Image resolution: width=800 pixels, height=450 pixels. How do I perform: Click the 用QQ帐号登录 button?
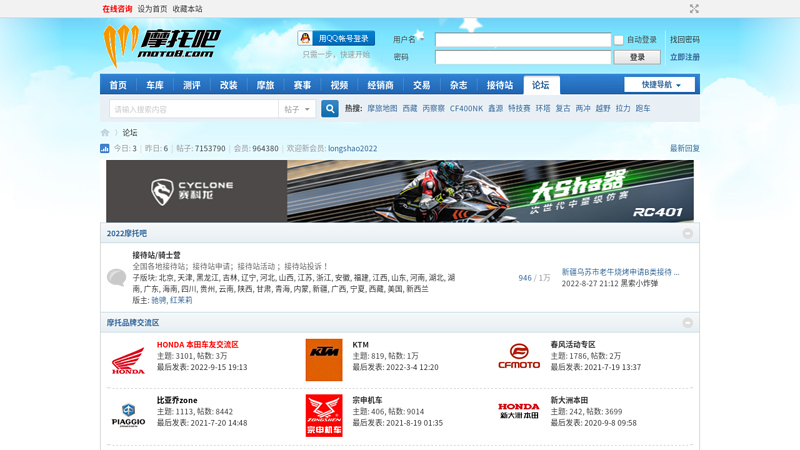point(337,38)
